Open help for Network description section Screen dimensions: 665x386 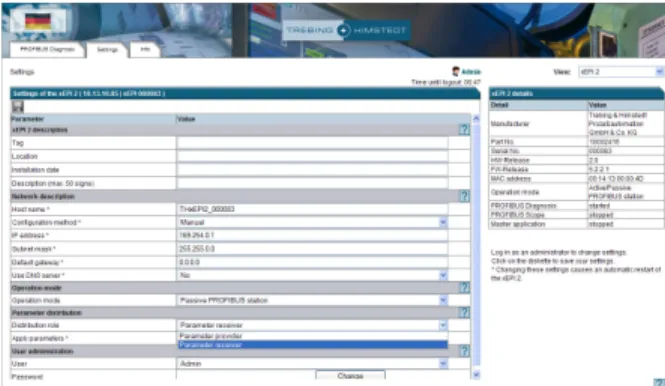pyautogui.click(x=464, y=196)
